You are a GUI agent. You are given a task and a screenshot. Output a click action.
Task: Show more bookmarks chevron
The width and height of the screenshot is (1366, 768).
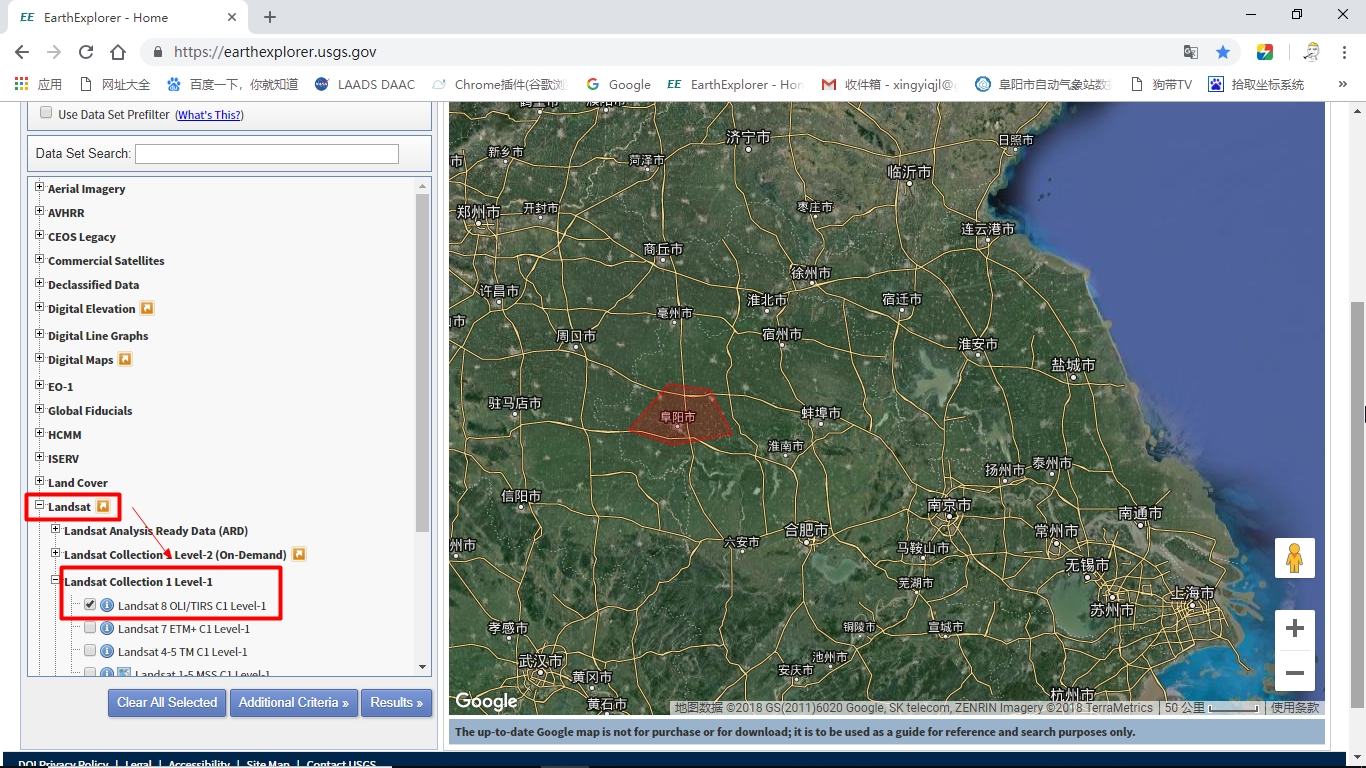point(1343,85)
